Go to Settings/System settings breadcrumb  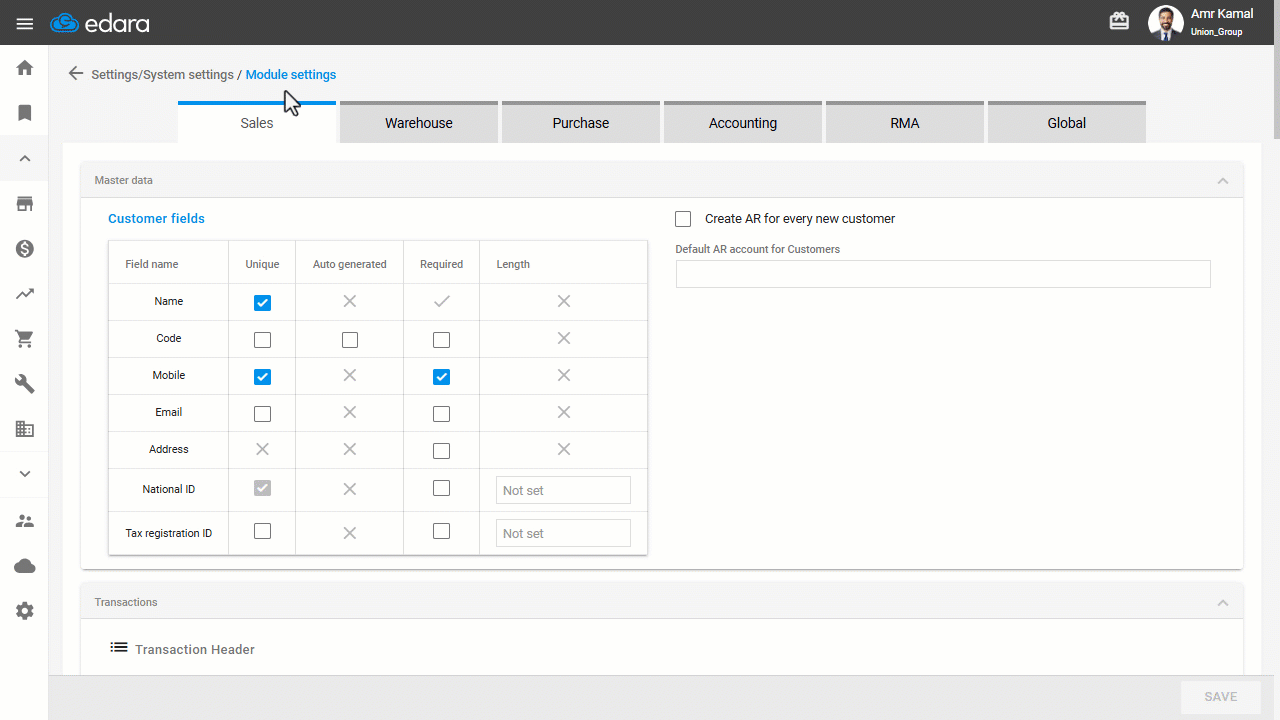162,75
